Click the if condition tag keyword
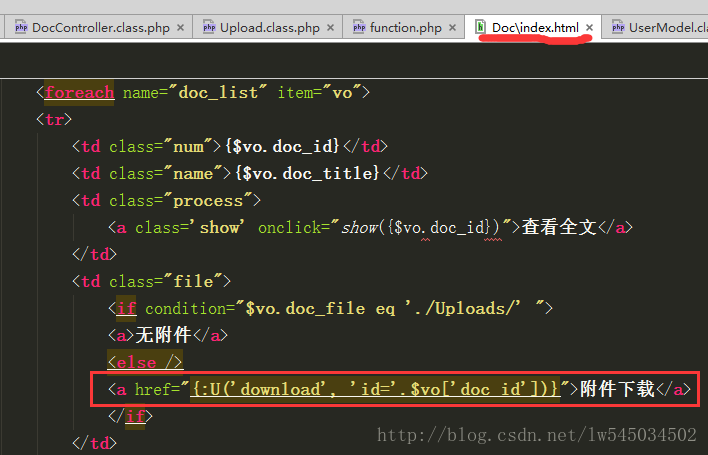The width and height of the screenshot is (708, 455). pos(126,308)
